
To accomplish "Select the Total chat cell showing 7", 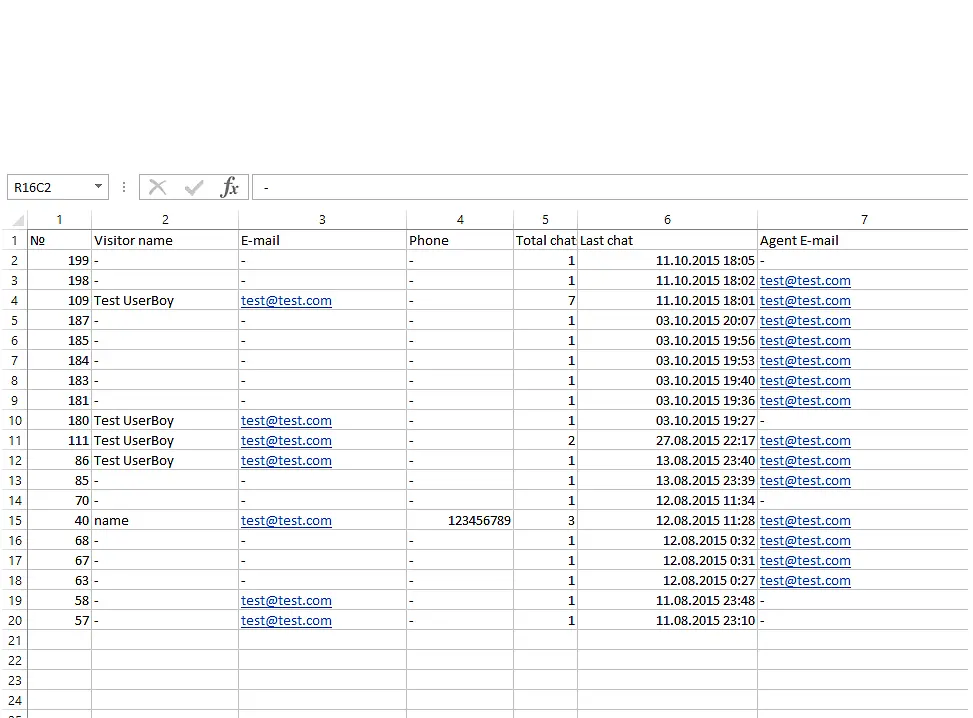I will (x=545, y=301).
